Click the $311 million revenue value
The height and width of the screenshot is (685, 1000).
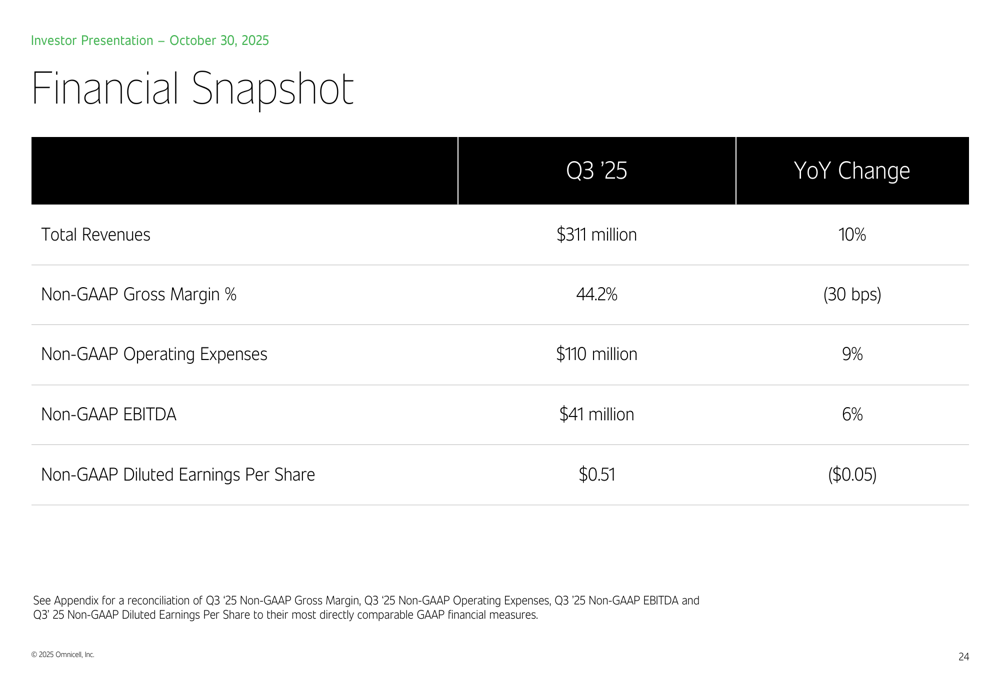597,235
